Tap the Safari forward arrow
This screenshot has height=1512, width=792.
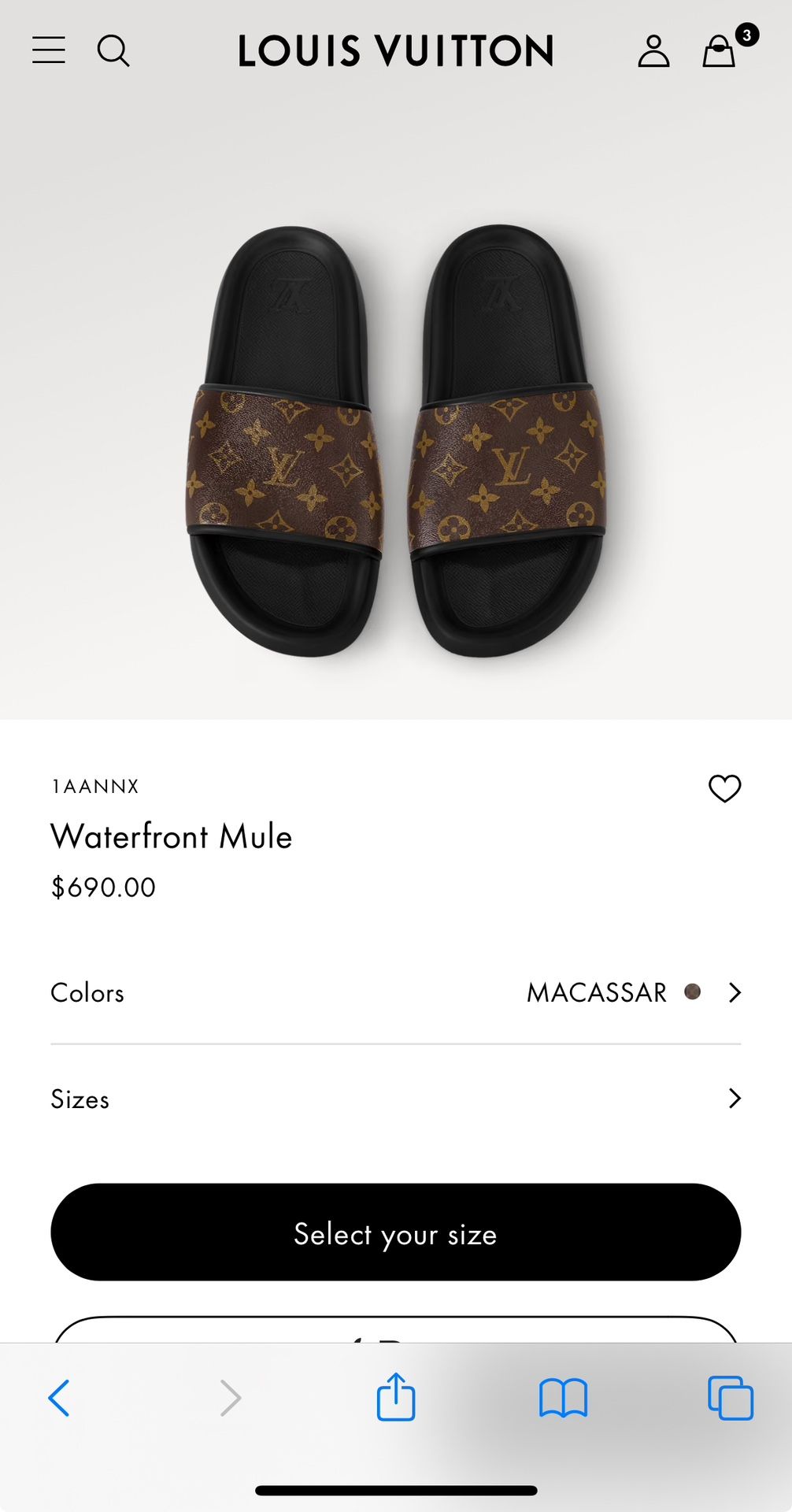(x=230, y=1398)
